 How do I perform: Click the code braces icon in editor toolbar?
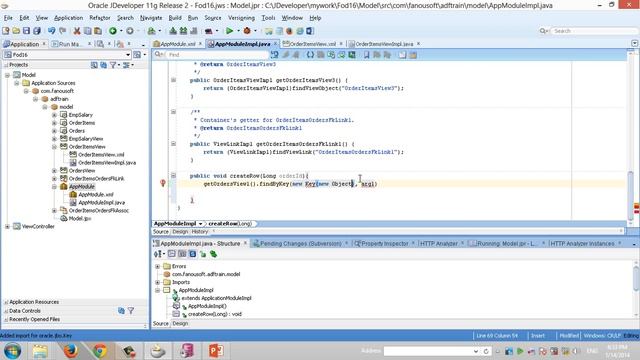[310, 55]
